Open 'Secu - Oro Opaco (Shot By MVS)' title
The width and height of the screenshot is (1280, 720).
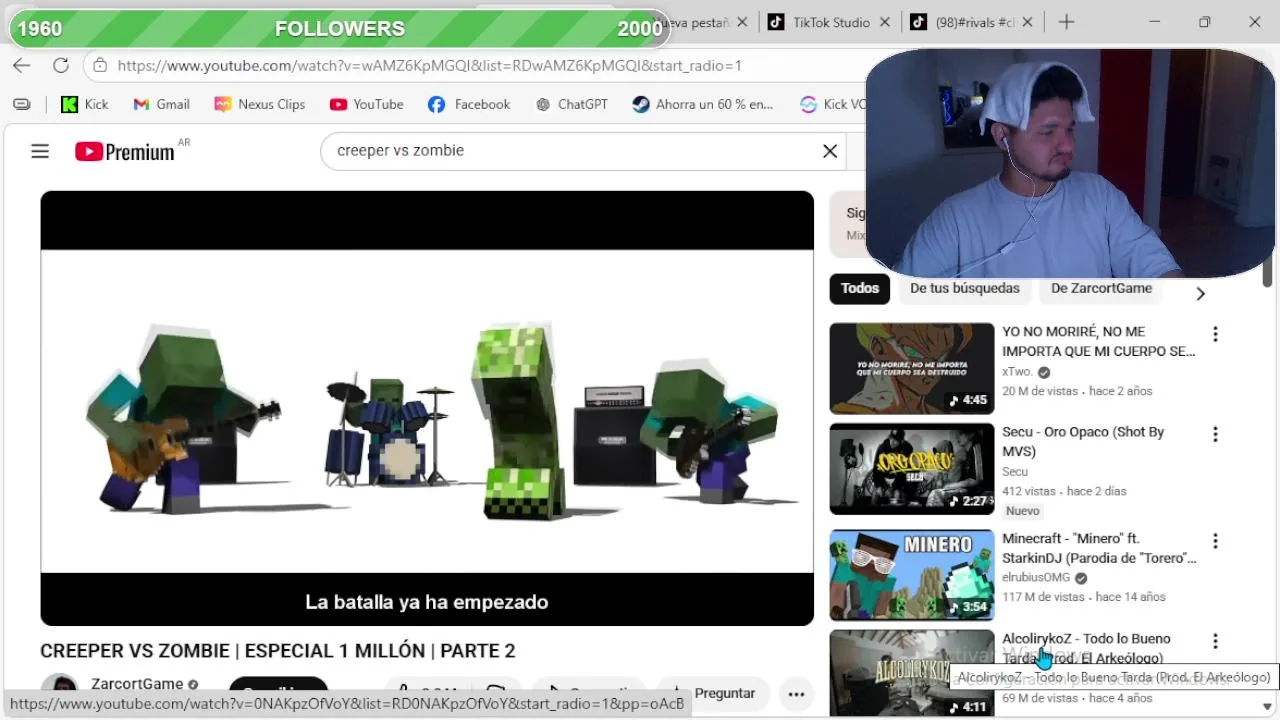click(1083, 442)
